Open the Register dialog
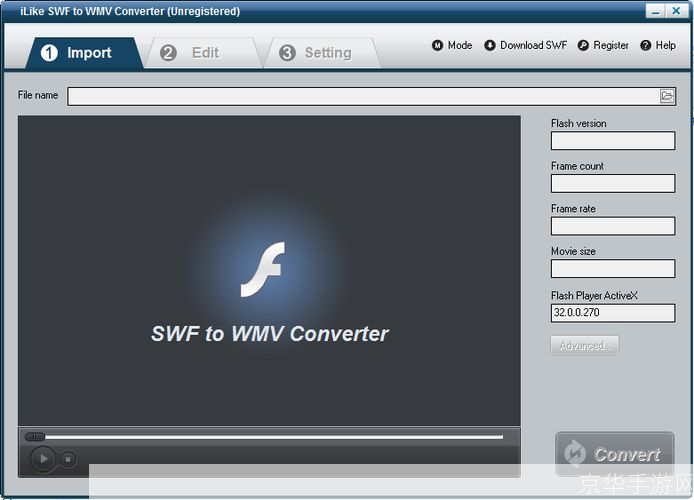This screenshot has height=500, width=694. (603, 45)
